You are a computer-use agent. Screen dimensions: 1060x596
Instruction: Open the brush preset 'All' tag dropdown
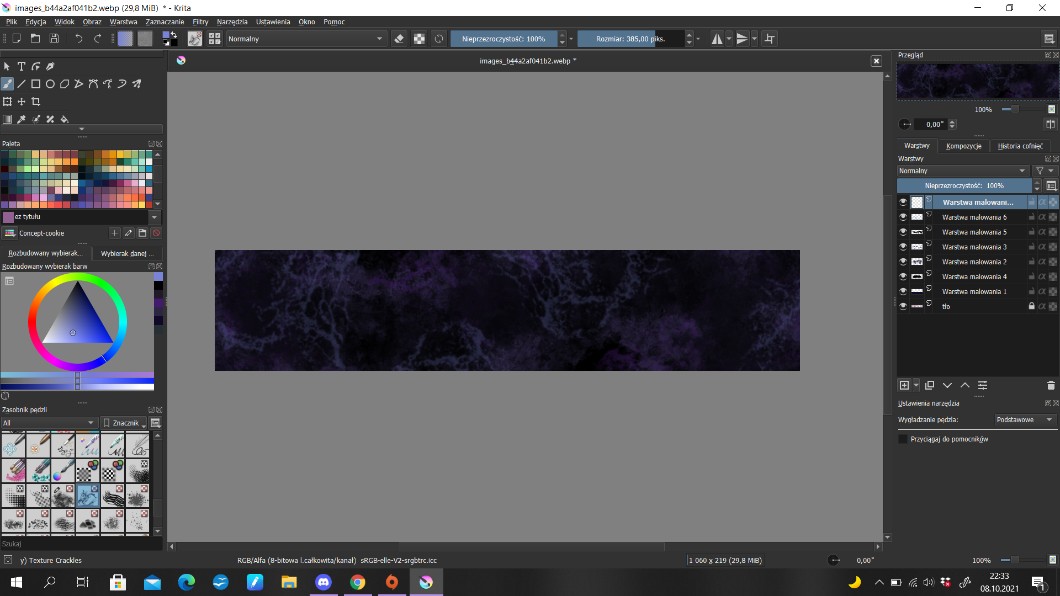(x=49, y=423)
